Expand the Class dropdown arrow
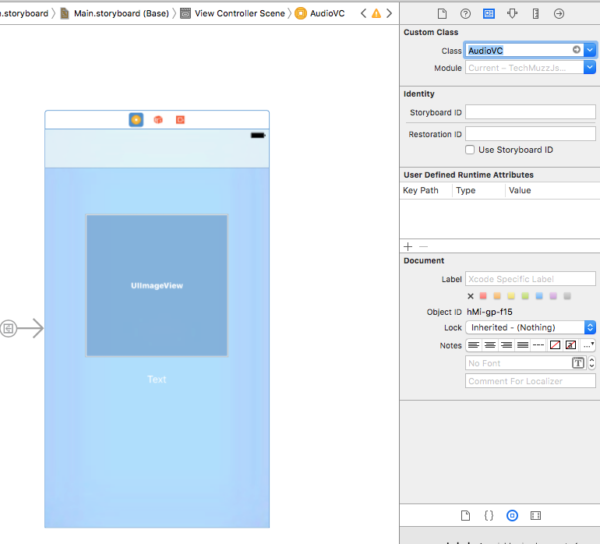The image size is (600, 544). [590, 50]
